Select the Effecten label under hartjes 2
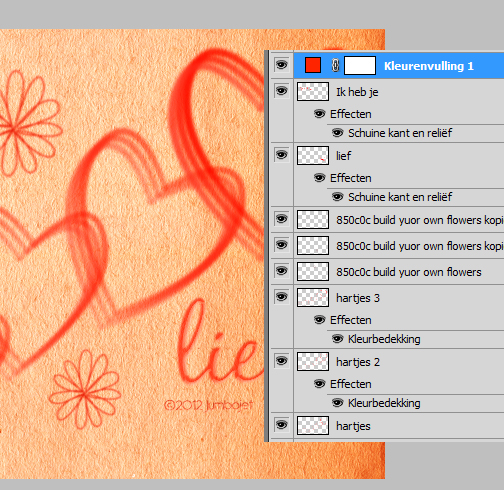The width and height of the screenshot is (504, 490). coord(351,384)
